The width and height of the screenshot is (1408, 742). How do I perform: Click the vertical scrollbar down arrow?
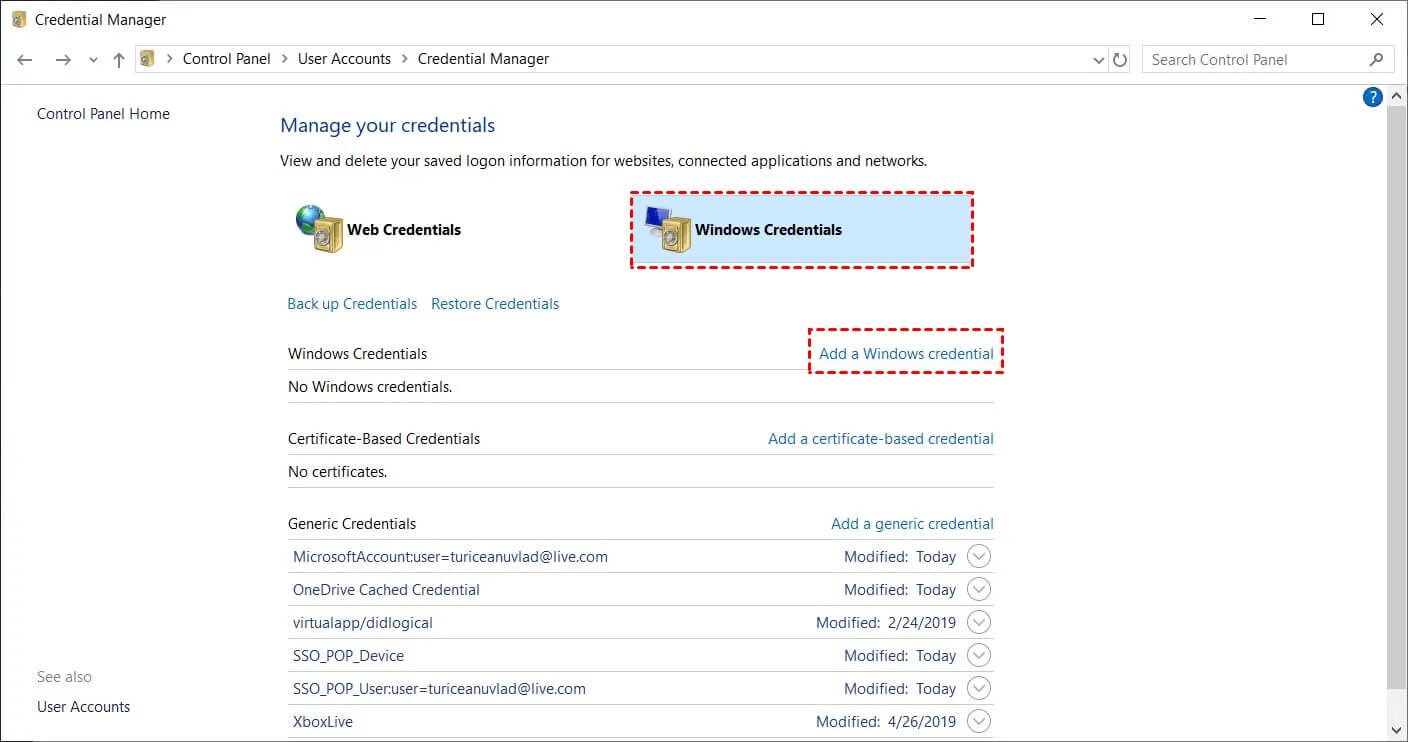(1397, 730)
